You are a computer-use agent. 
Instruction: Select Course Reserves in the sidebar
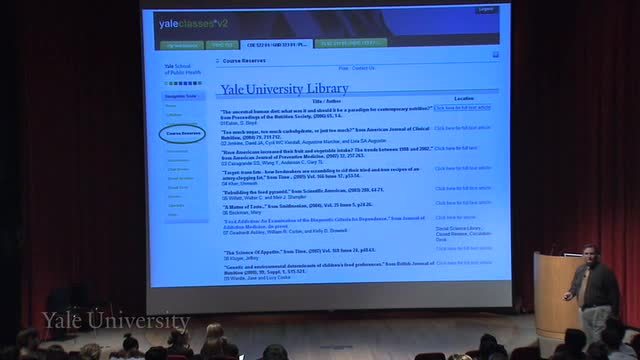pyautogui.click(x=183, y=133)
